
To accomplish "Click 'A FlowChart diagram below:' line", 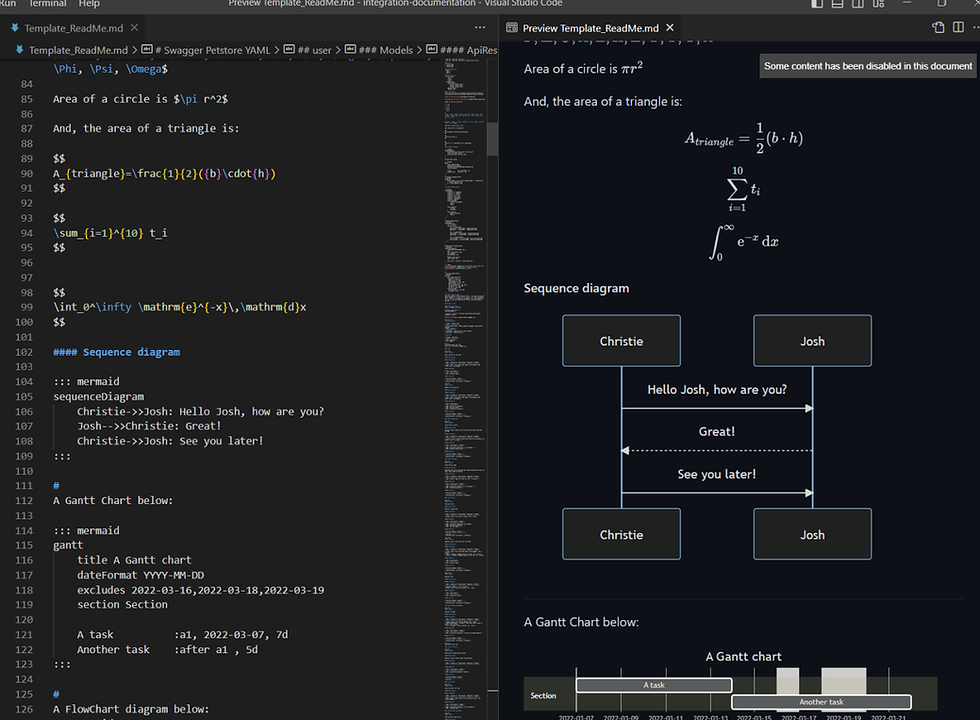I will point(131,709).
